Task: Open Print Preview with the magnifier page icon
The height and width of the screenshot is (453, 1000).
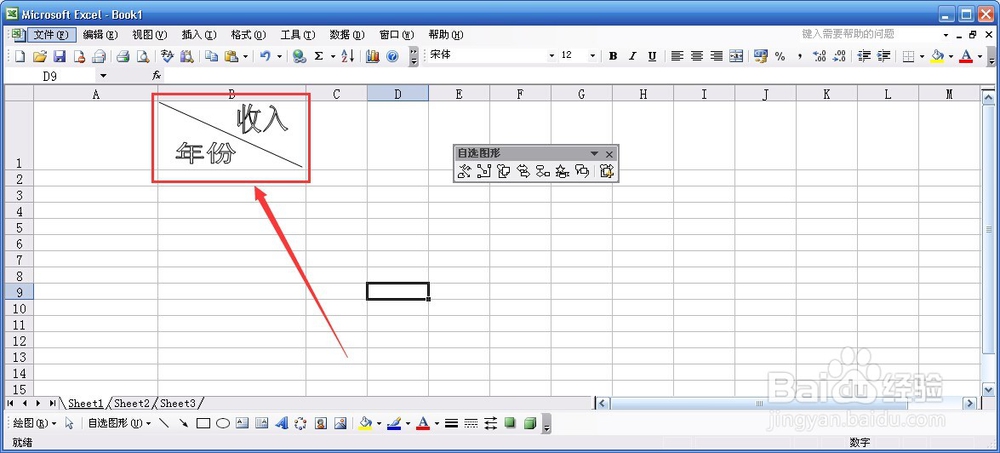Action: click(x=143, y=56)
